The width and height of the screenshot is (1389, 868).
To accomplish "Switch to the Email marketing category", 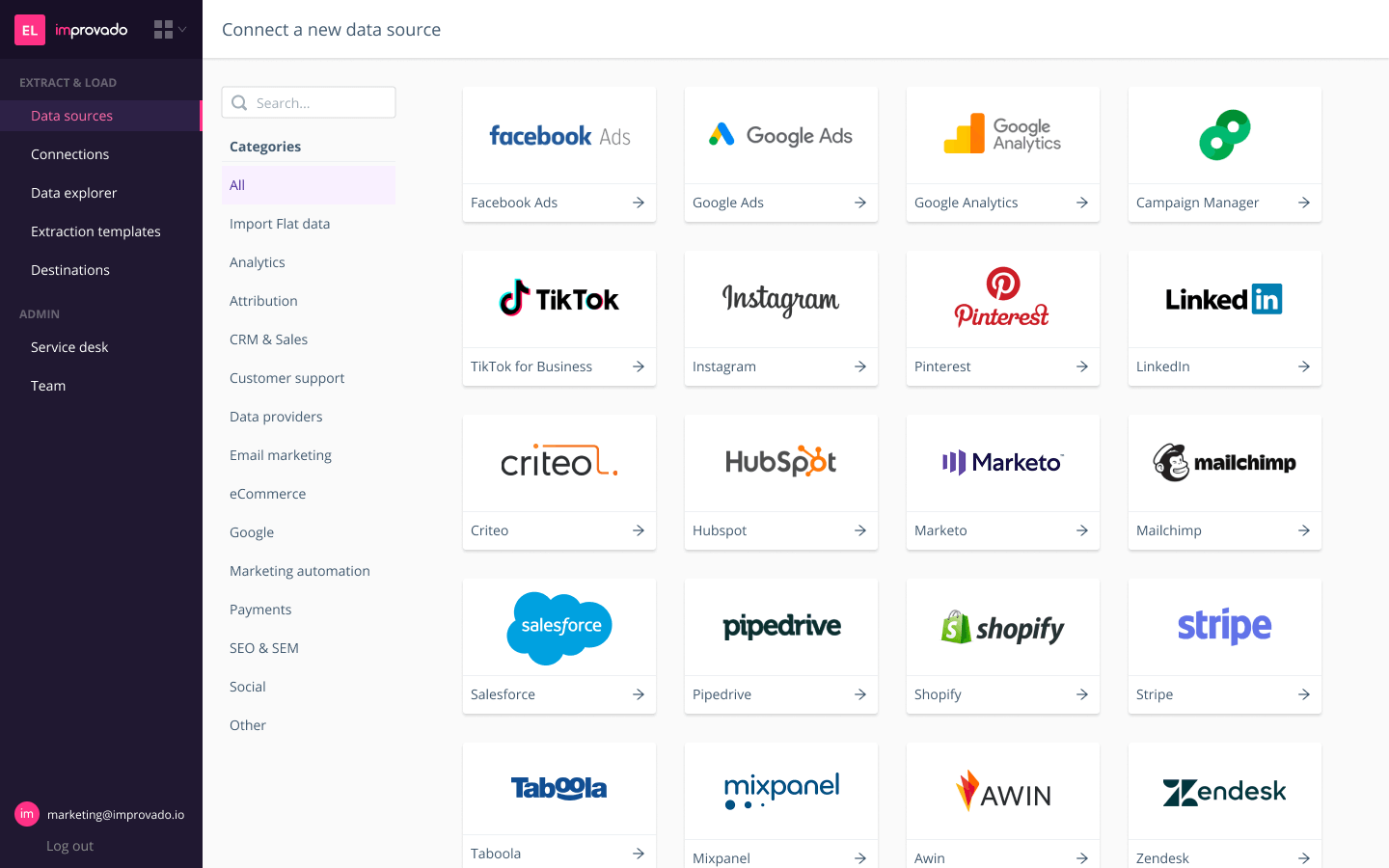I will [281, 454].
